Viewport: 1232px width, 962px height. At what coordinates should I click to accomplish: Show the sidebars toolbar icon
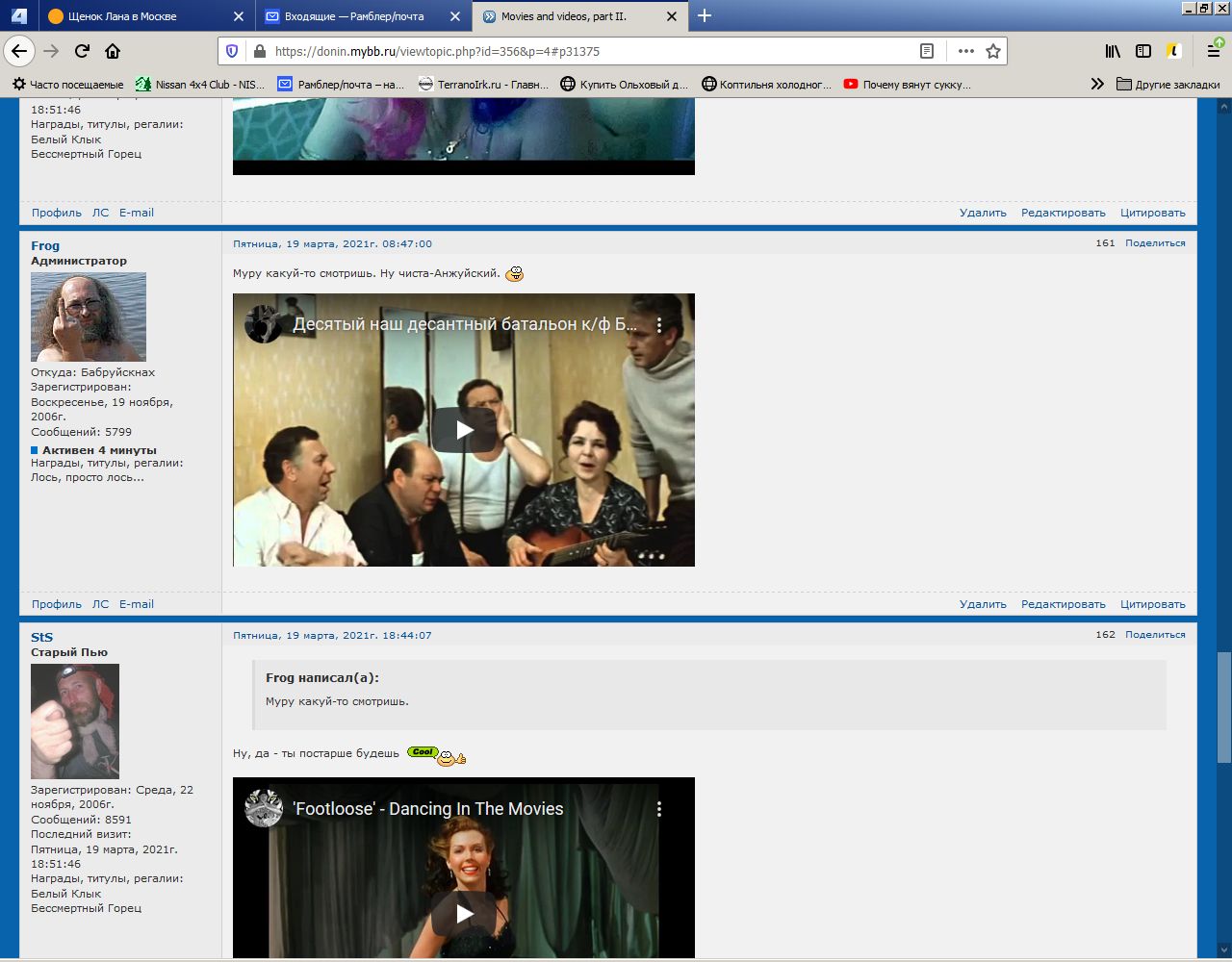pos(1143,51)
